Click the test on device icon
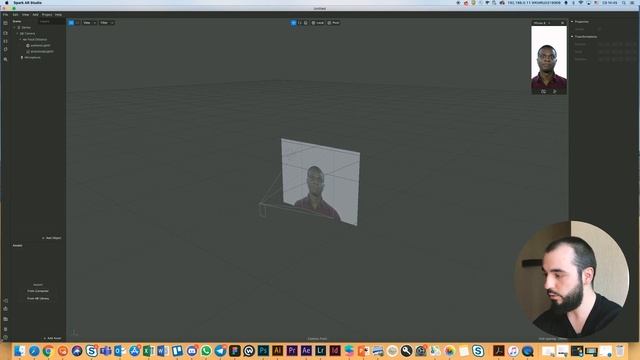640x360 pixels. pyautogui.click(x=5, y=300)
